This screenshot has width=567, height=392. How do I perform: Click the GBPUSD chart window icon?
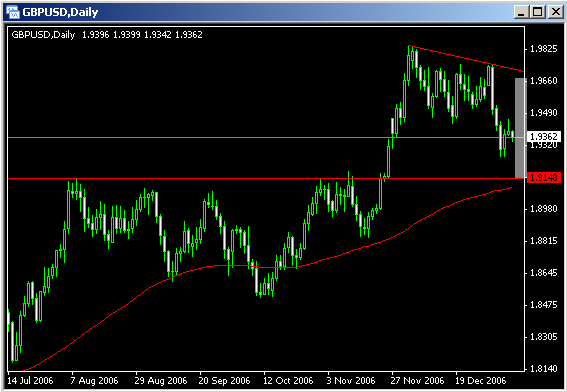[13, 12]
